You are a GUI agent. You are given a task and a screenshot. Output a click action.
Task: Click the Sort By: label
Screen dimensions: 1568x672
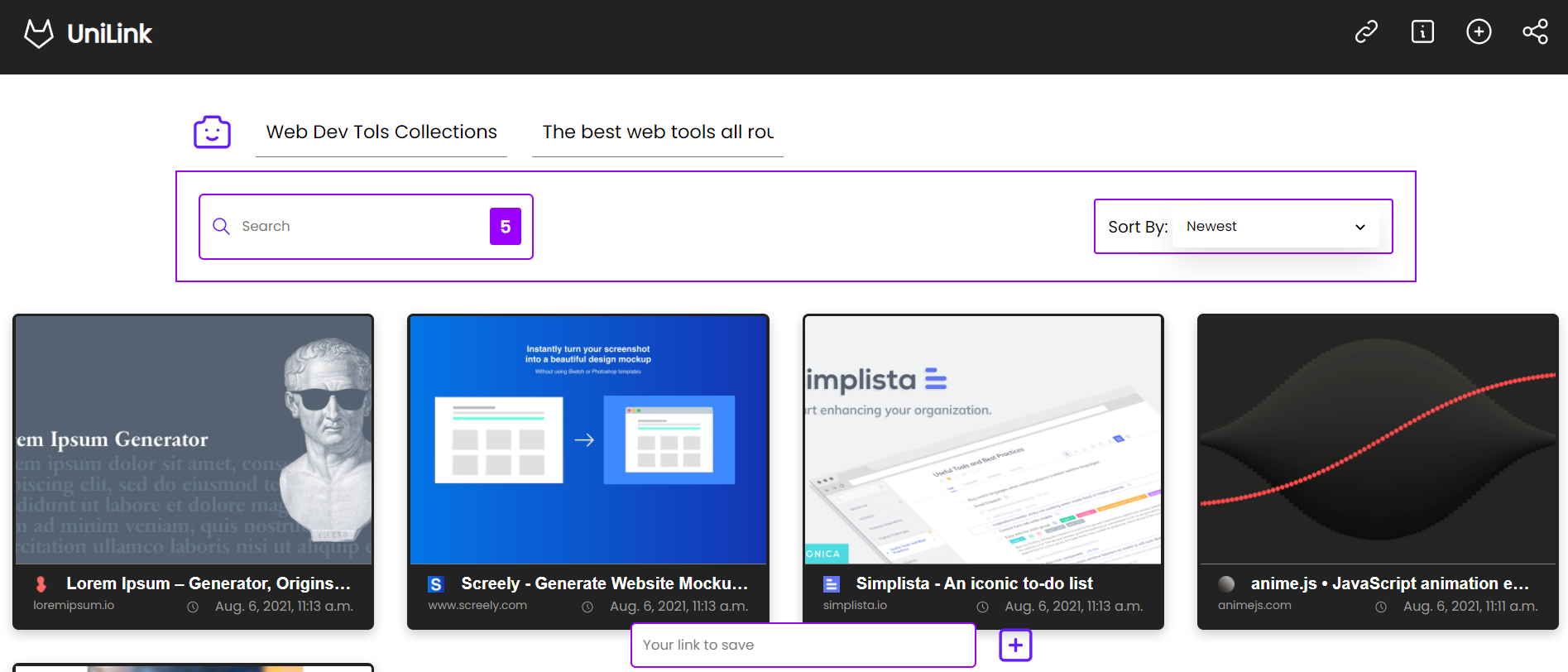pyautogui.click(x=1138, y=227)
